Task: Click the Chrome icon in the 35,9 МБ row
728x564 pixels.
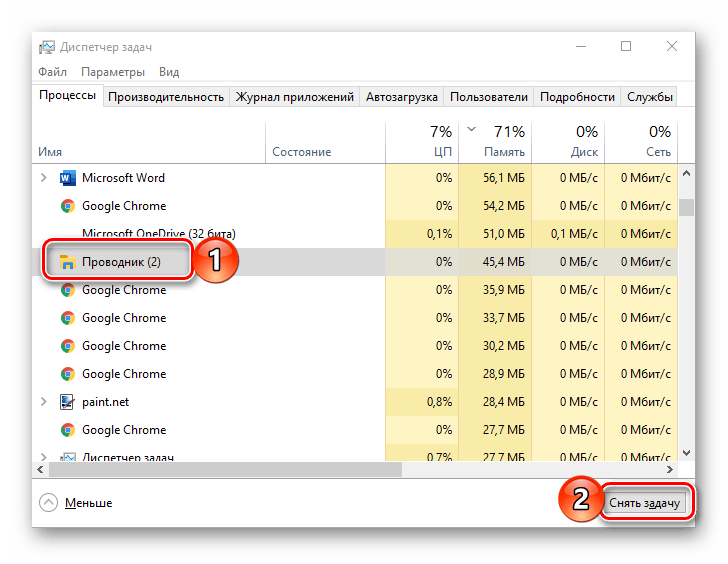Action: click(68, 290)
